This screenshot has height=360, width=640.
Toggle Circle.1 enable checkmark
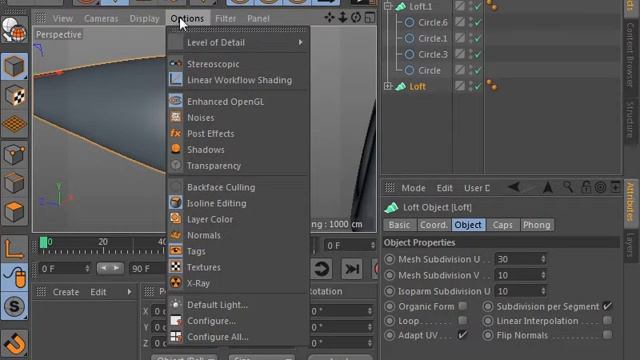(x=477, y=39)
